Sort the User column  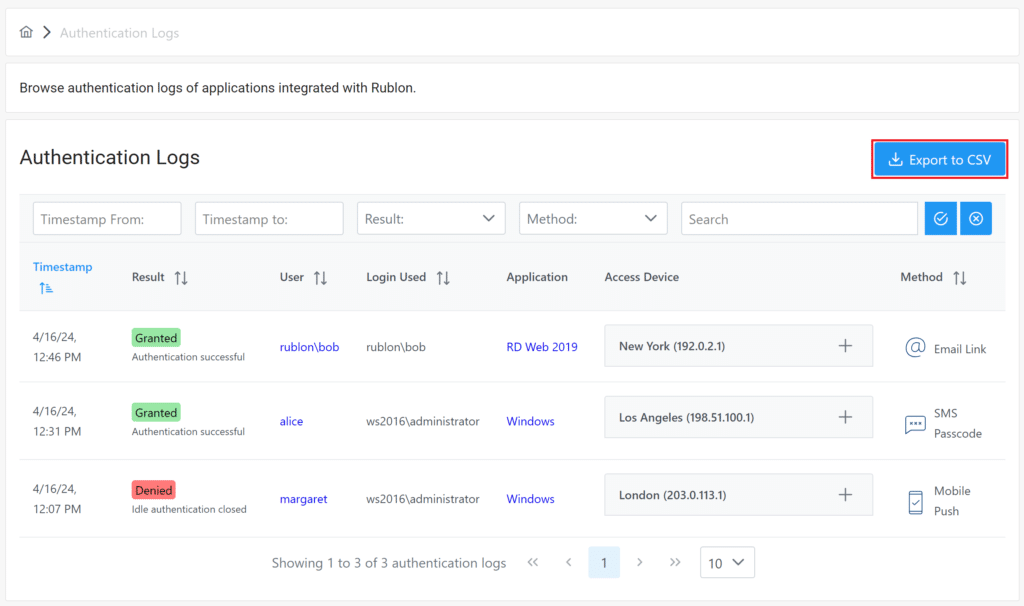tap(320, 278)
